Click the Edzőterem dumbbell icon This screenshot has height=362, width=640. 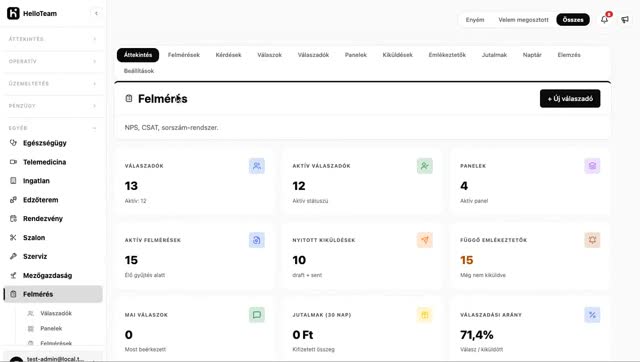click(x=13, y=200)
